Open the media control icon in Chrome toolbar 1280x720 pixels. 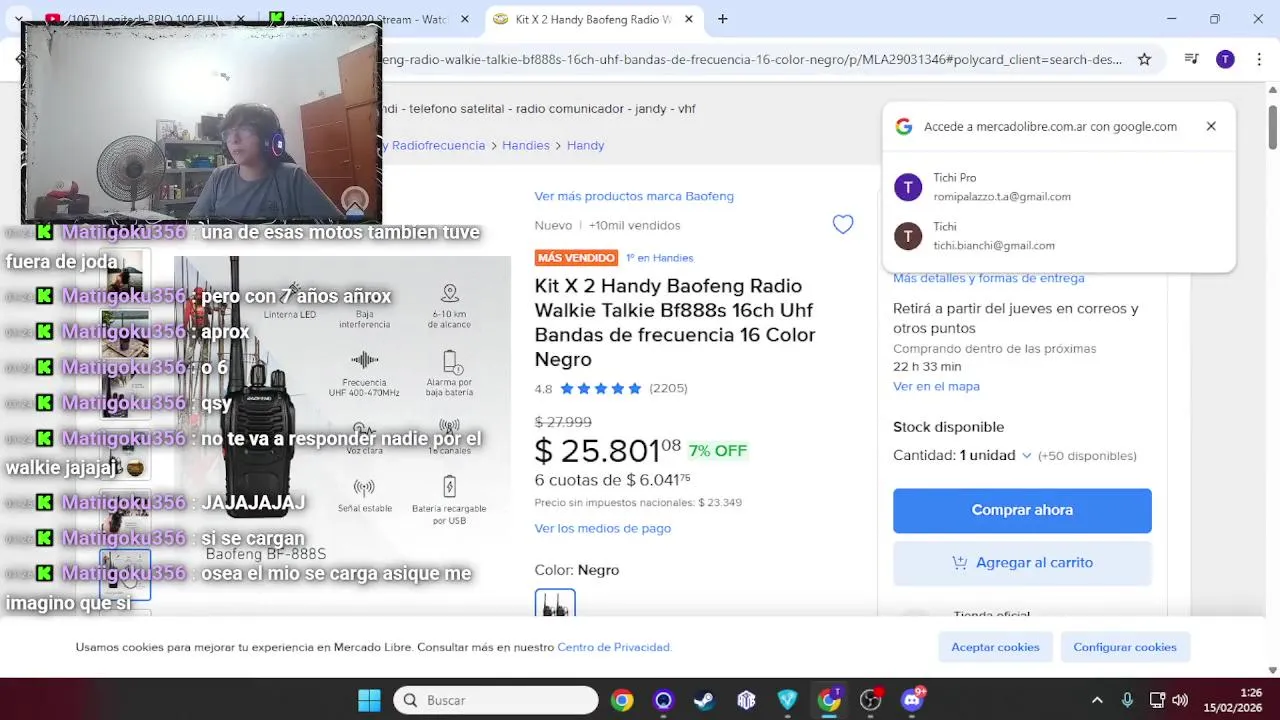(1191, 59)
